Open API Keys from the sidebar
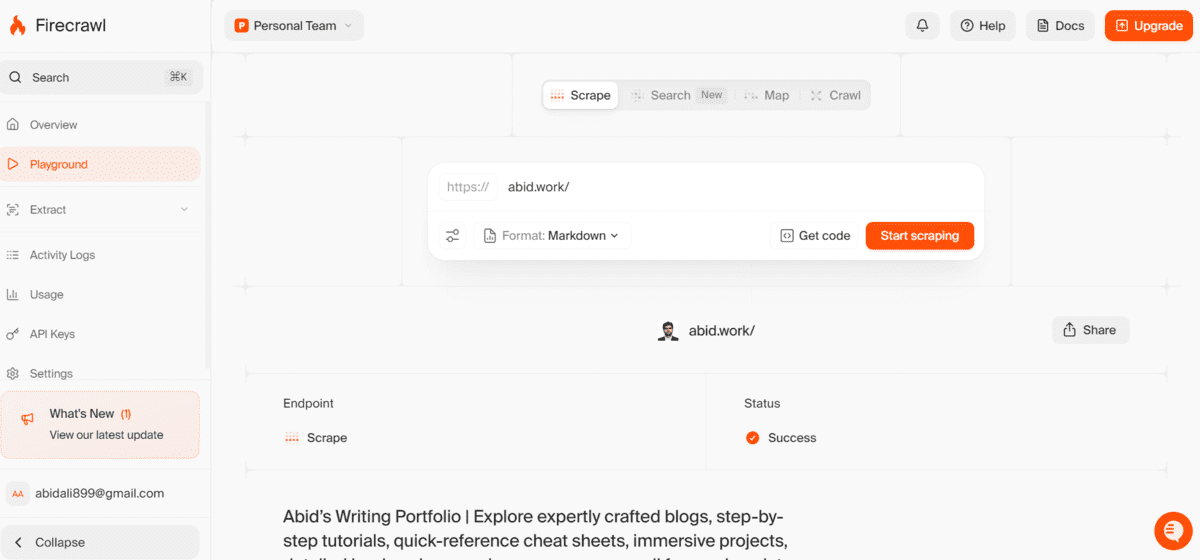 tap(52, 334)
